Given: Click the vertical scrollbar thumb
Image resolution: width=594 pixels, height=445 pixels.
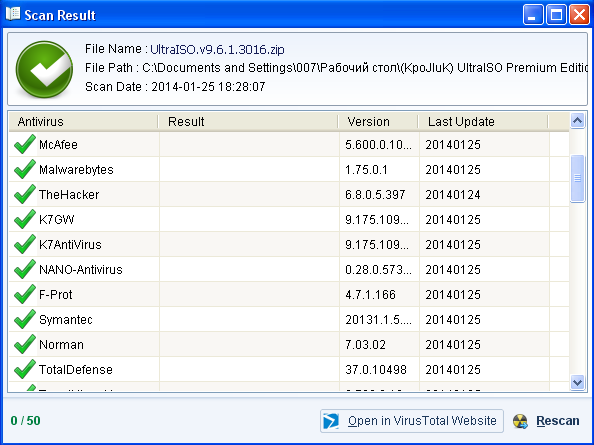Looking at the screenshot, I should point(577,178).
